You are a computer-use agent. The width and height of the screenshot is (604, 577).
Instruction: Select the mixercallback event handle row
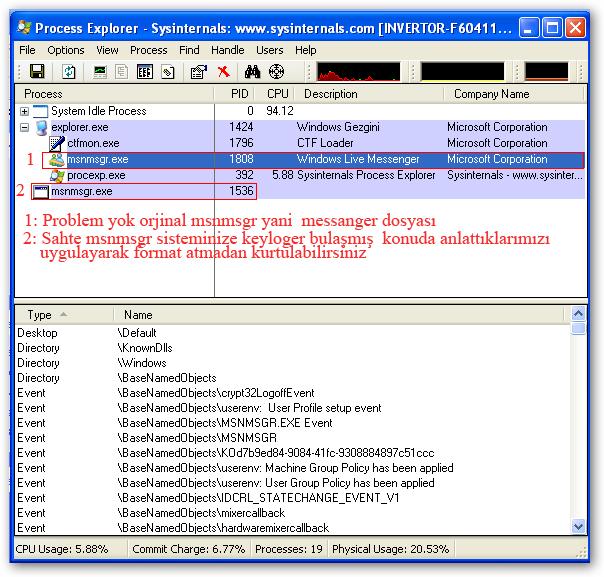click(293, 513)
